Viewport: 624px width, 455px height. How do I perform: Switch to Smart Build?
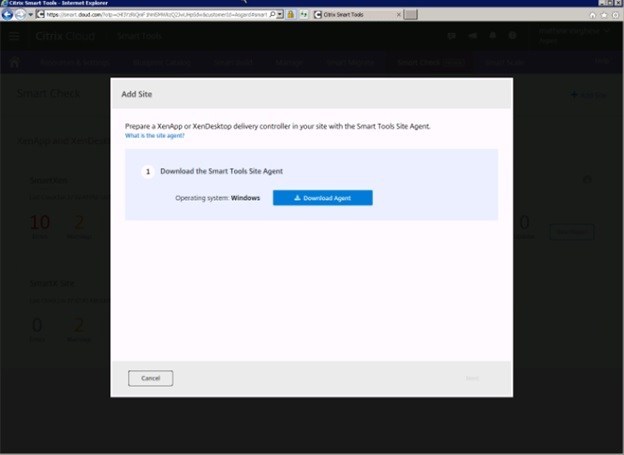233,62
